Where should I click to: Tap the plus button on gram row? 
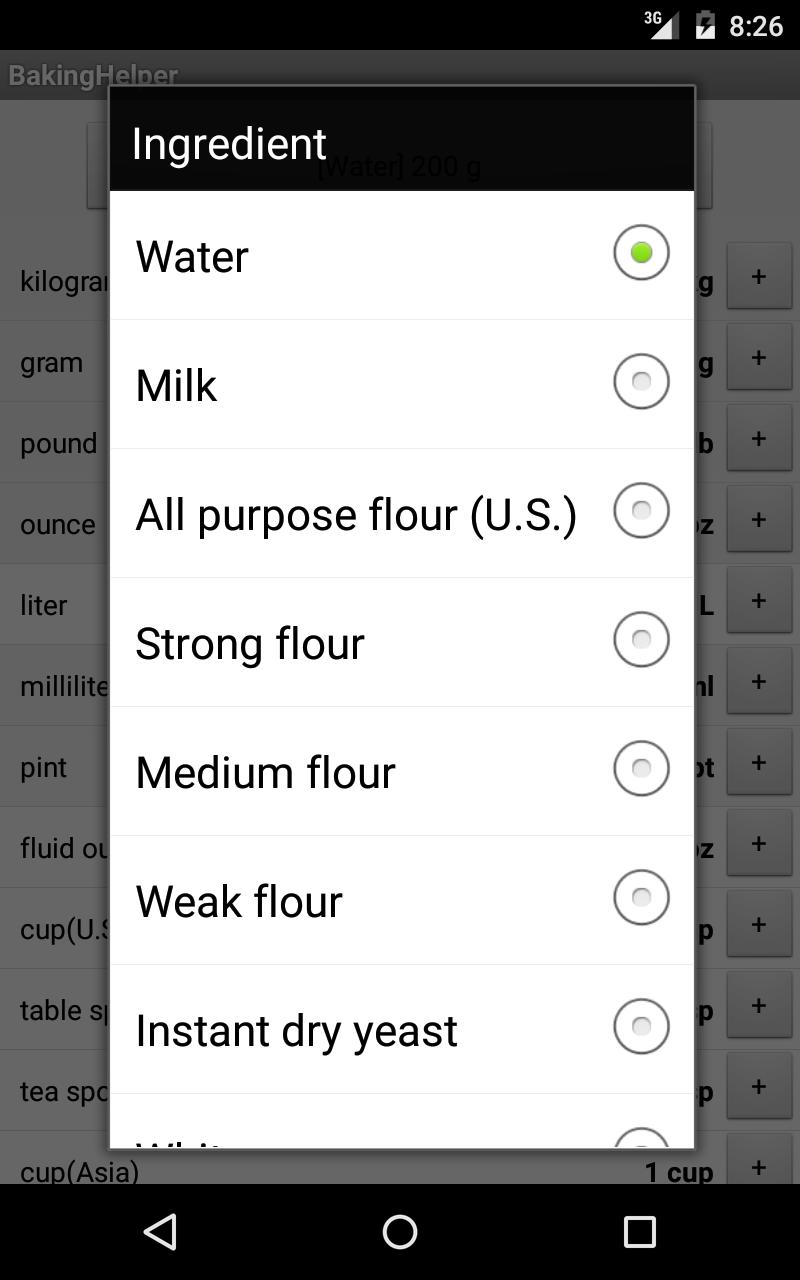tap(759, 358)
